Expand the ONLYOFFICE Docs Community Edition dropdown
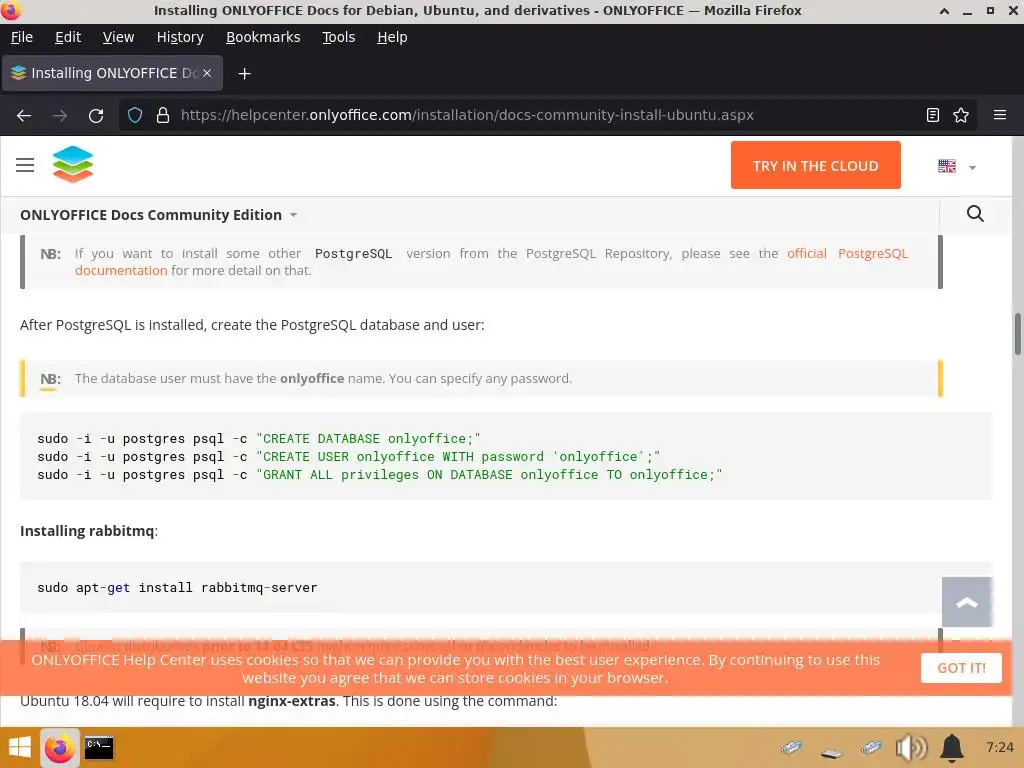This screenshot has height=768, width=1024. coord(159,215)
